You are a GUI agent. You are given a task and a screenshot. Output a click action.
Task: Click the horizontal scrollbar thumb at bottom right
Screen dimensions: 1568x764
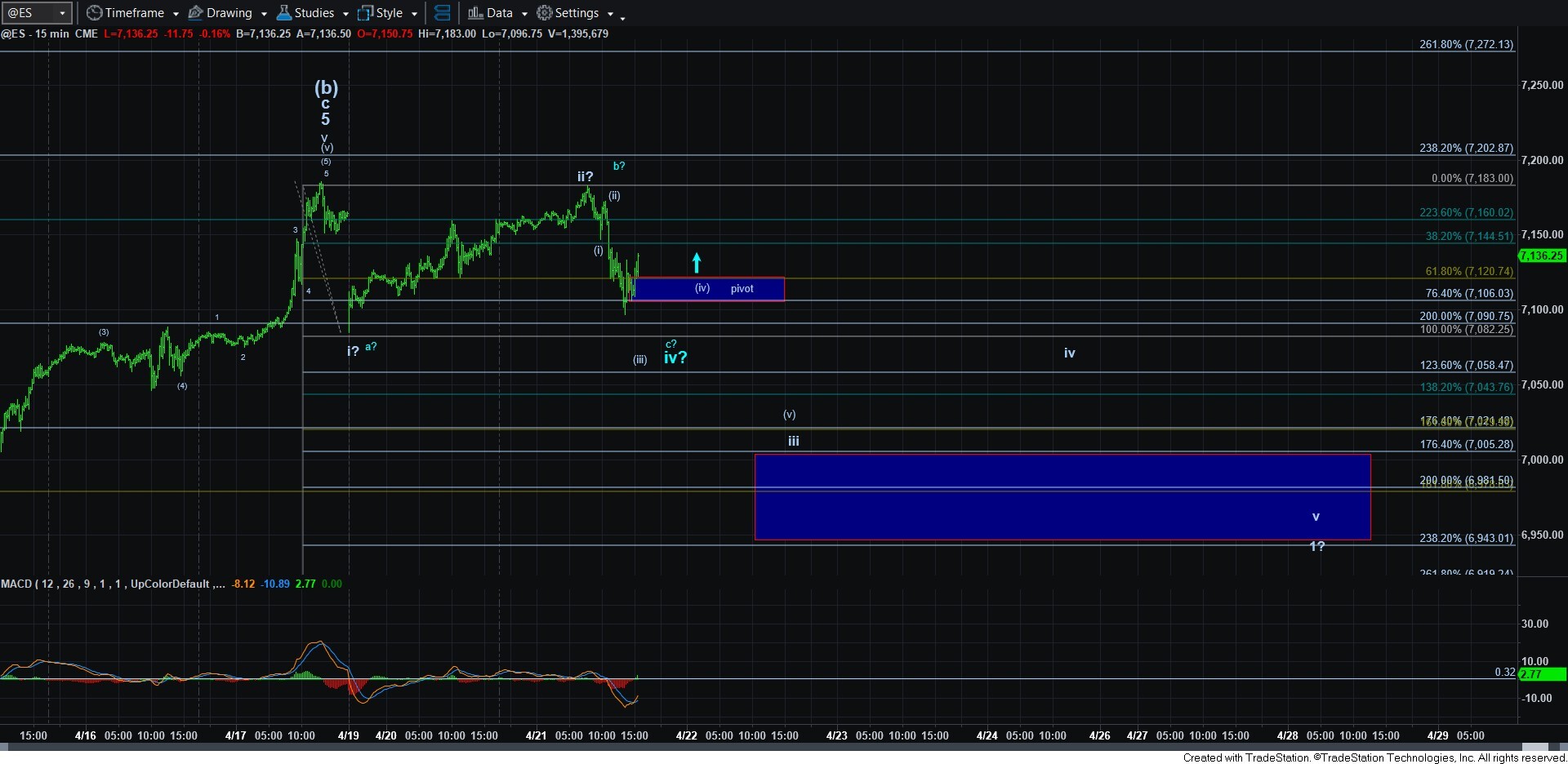[x=1535, y=747]
